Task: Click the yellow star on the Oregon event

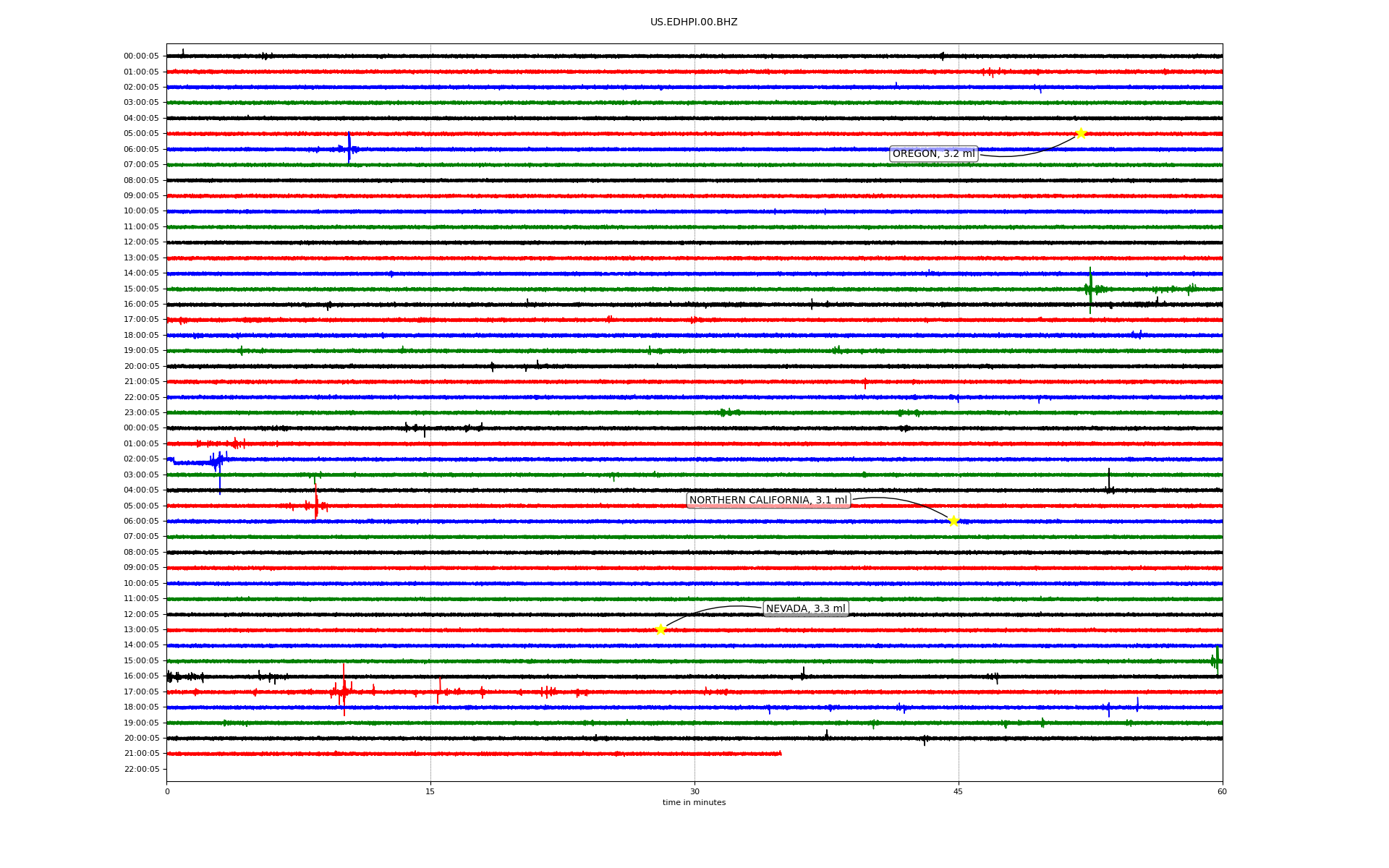Action: [1081, 133]
